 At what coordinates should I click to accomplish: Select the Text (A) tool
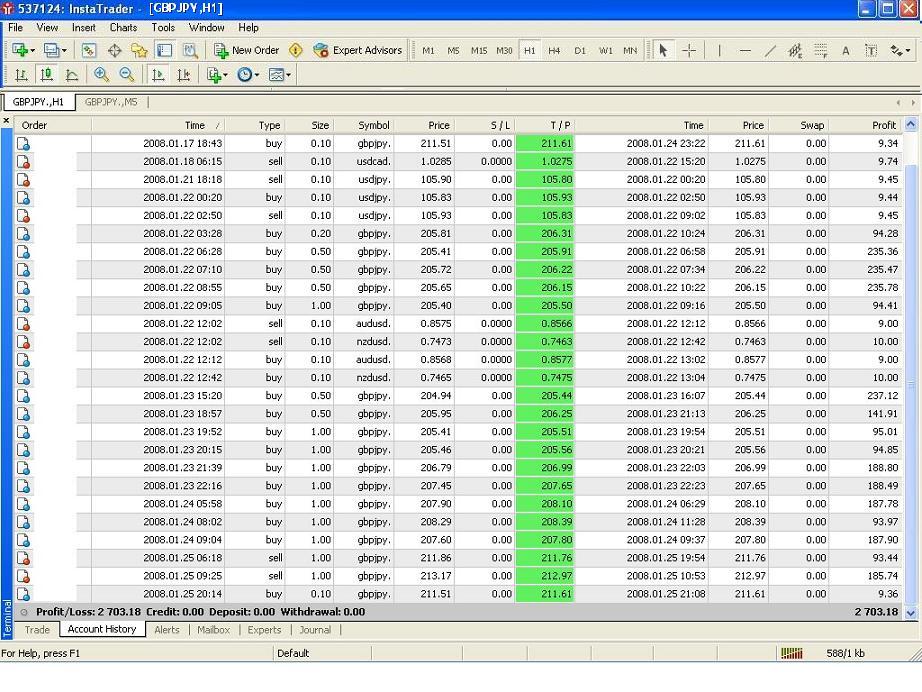click(x=846, y=51)
